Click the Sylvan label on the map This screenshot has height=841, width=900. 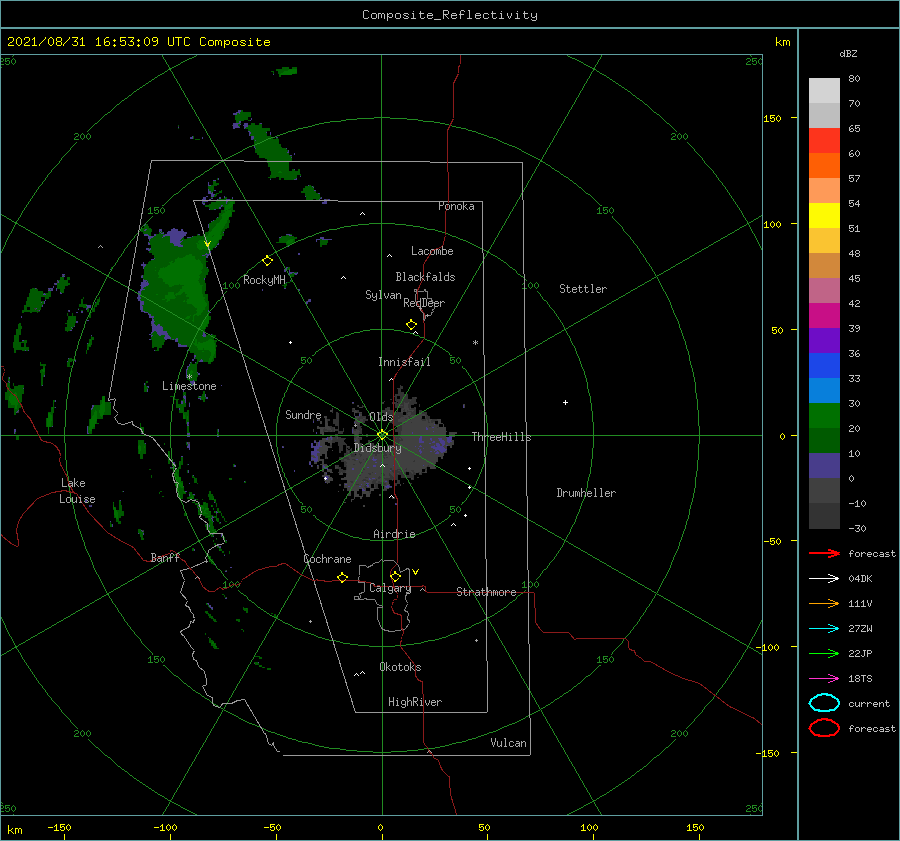pos(383,295)
